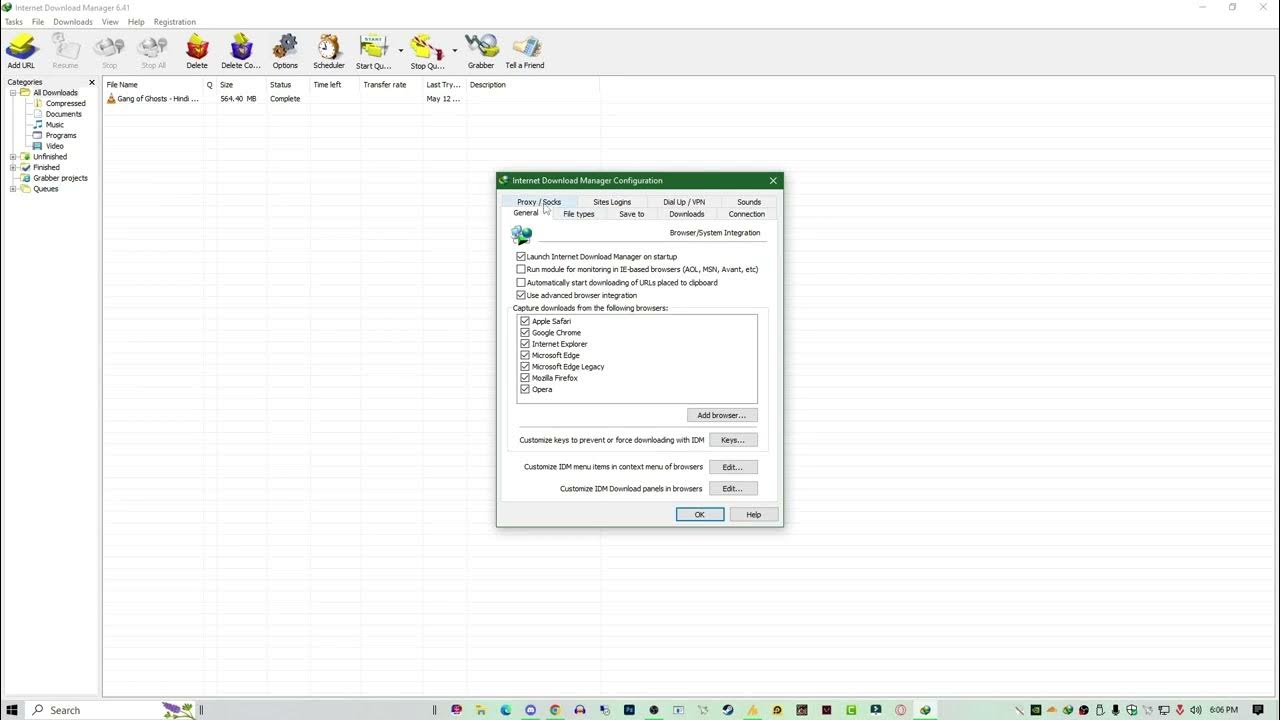Screen dimensions: 1280x720
Task: Expand the Finished tree node
Action: pos(13,167)
